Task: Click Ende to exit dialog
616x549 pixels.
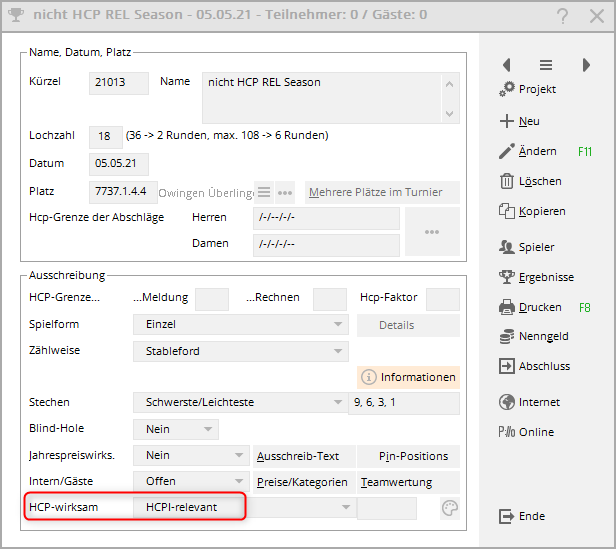Action: coord(522,516)
